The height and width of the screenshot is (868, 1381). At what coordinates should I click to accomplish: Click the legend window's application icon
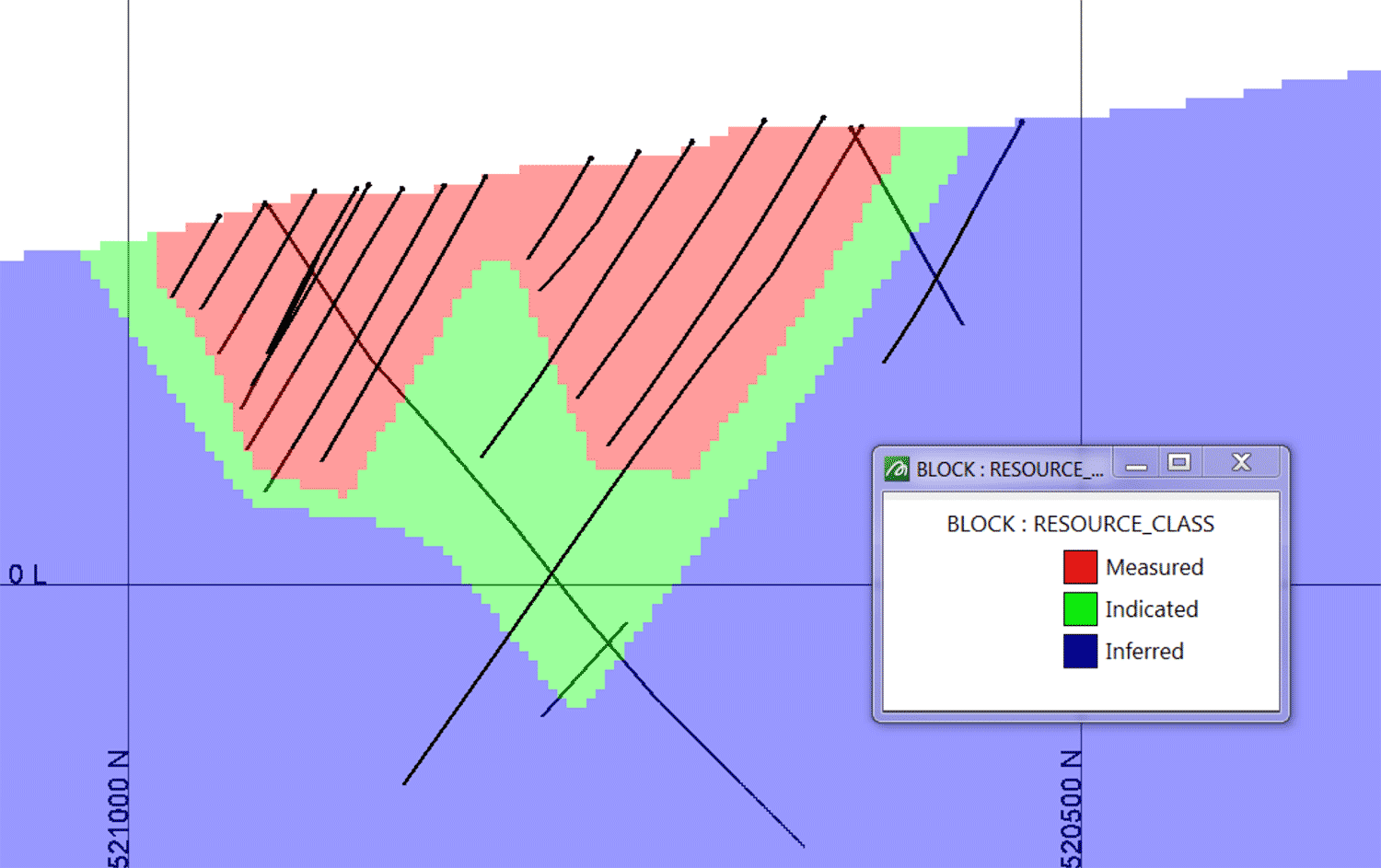coord(897,469)
